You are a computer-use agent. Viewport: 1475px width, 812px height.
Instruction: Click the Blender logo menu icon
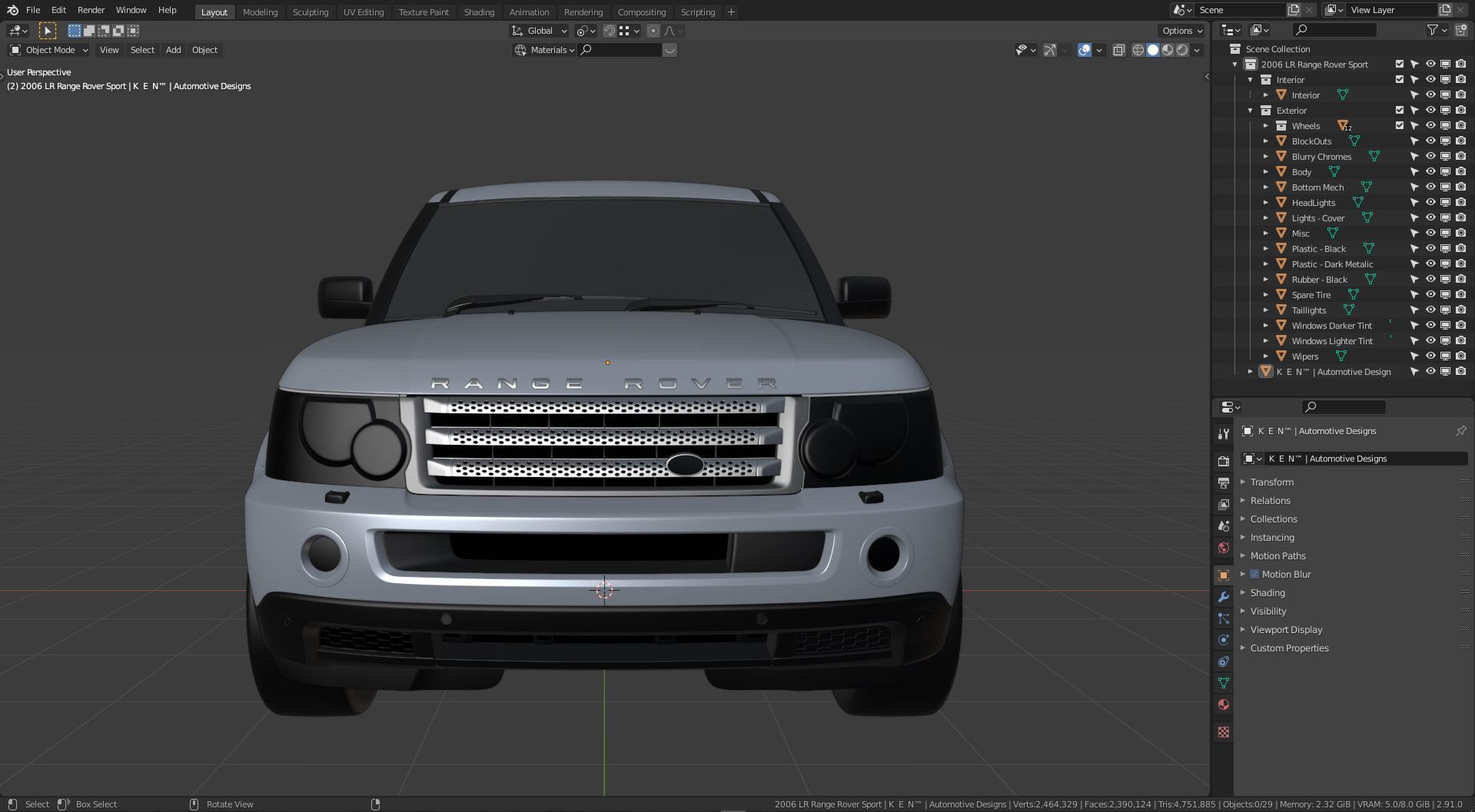(x=12, y=10)
